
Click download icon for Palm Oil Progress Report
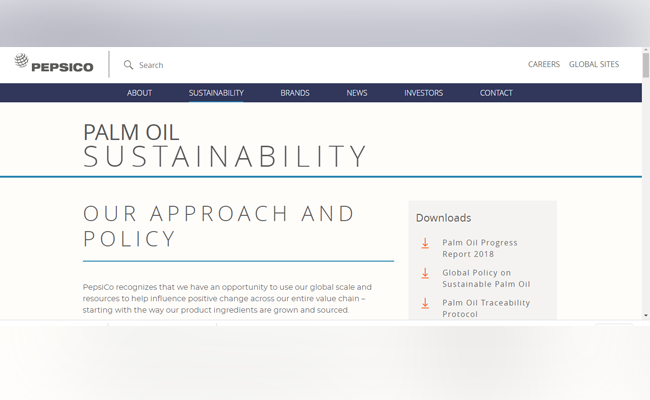425,243
